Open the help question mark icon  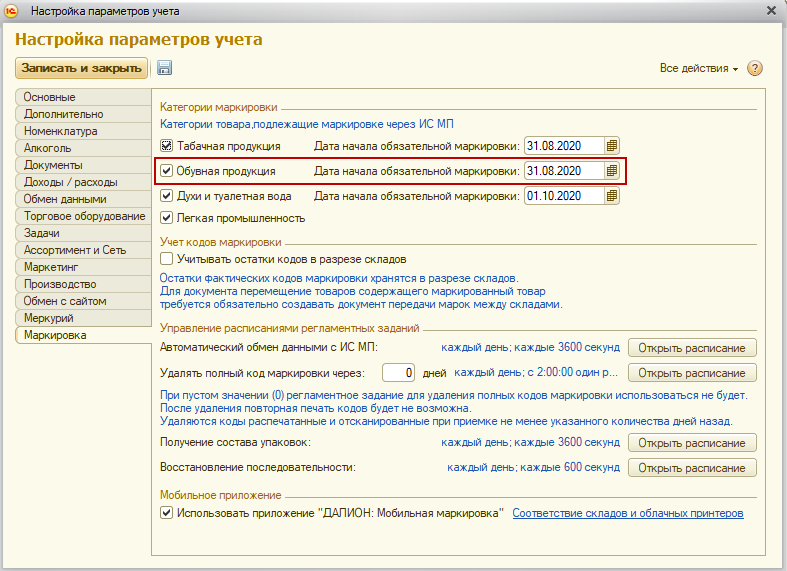pyautogui.click(x=755, y=68)
